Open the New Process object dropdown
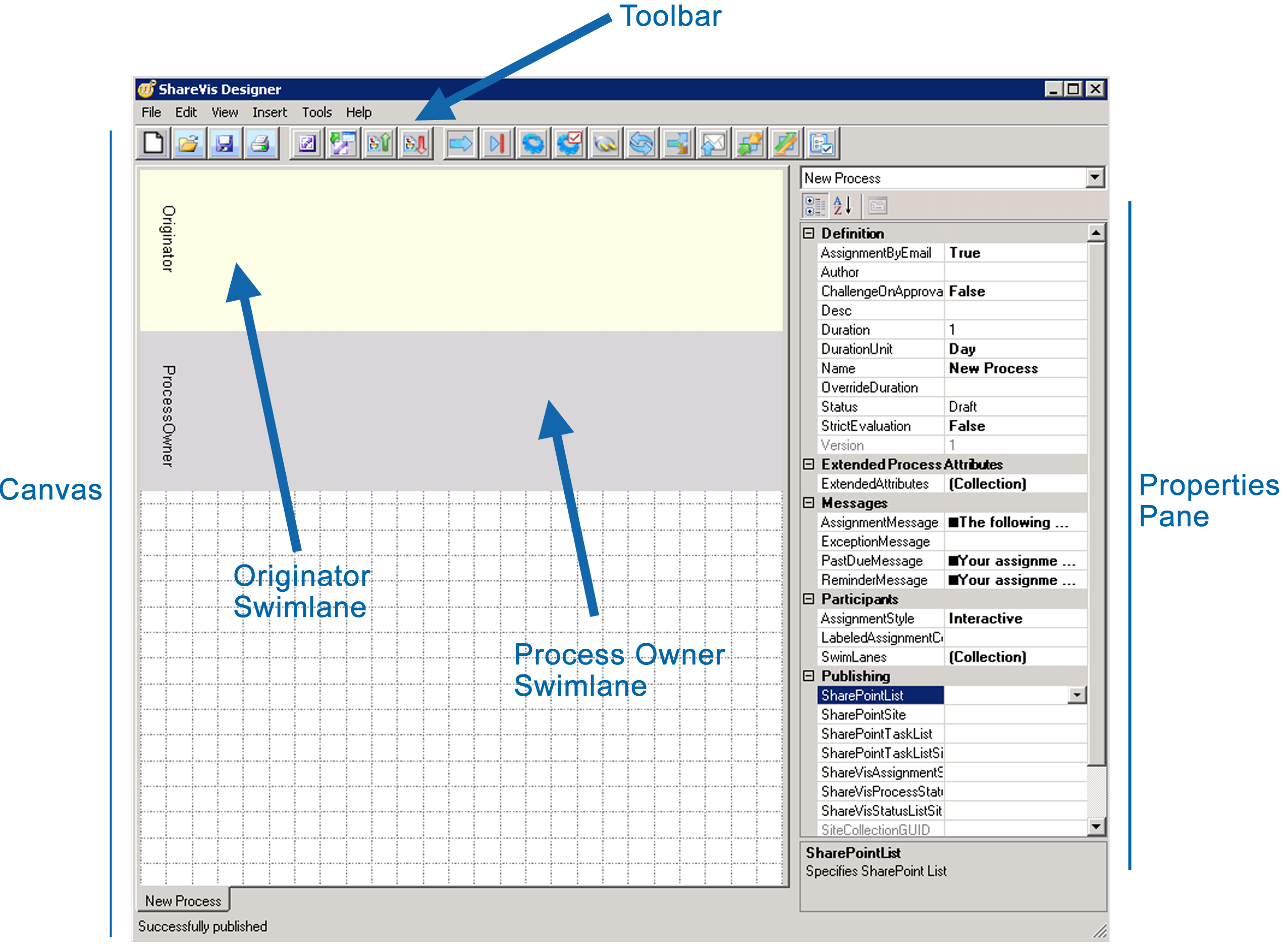Viewport: 1287px width, 952px height. [1095, 178]
